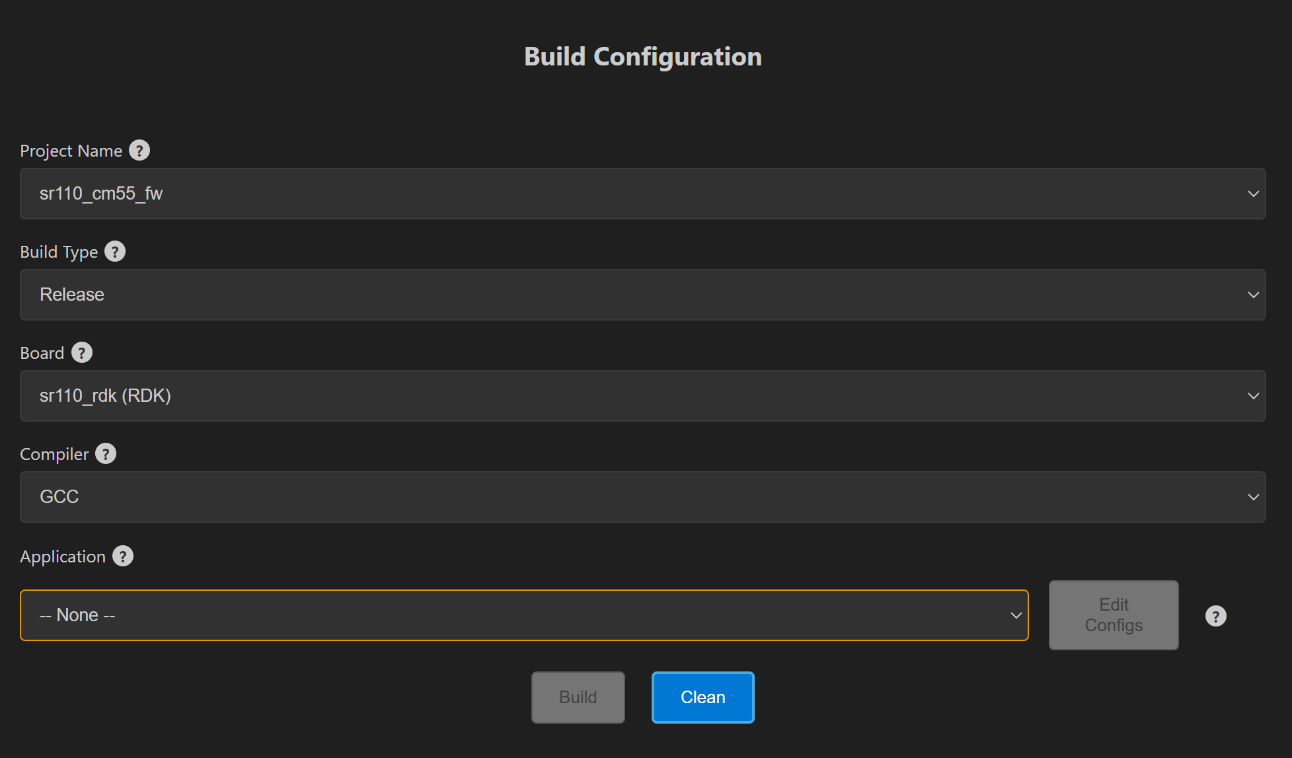
Task: Click the Build Configuration heading
Action: pos(643,57)
